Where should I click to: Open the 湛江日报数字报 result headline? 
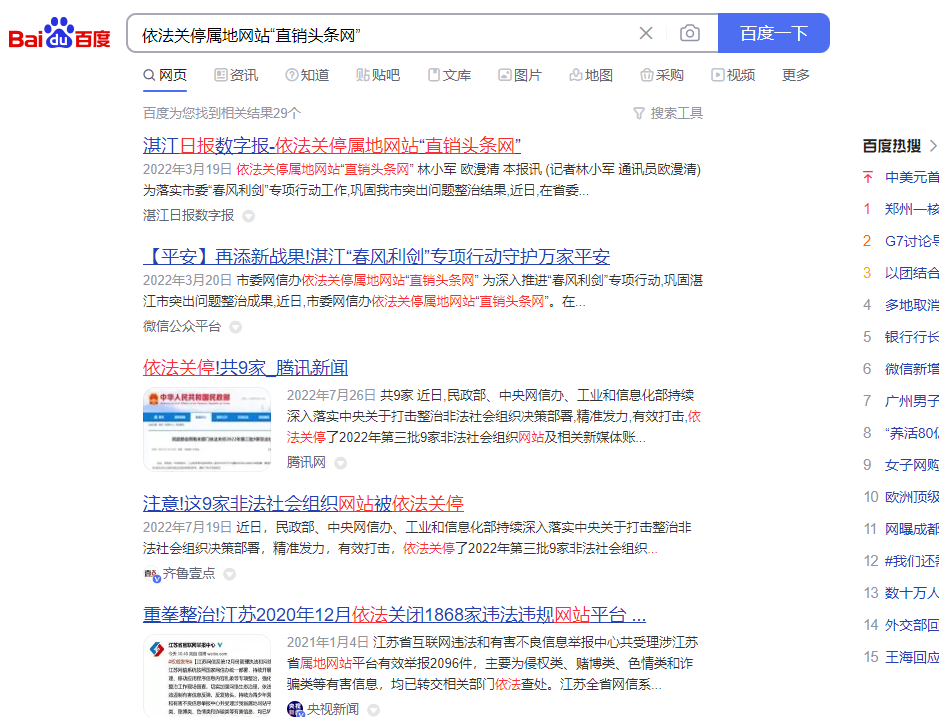click(x=332, y=146)
